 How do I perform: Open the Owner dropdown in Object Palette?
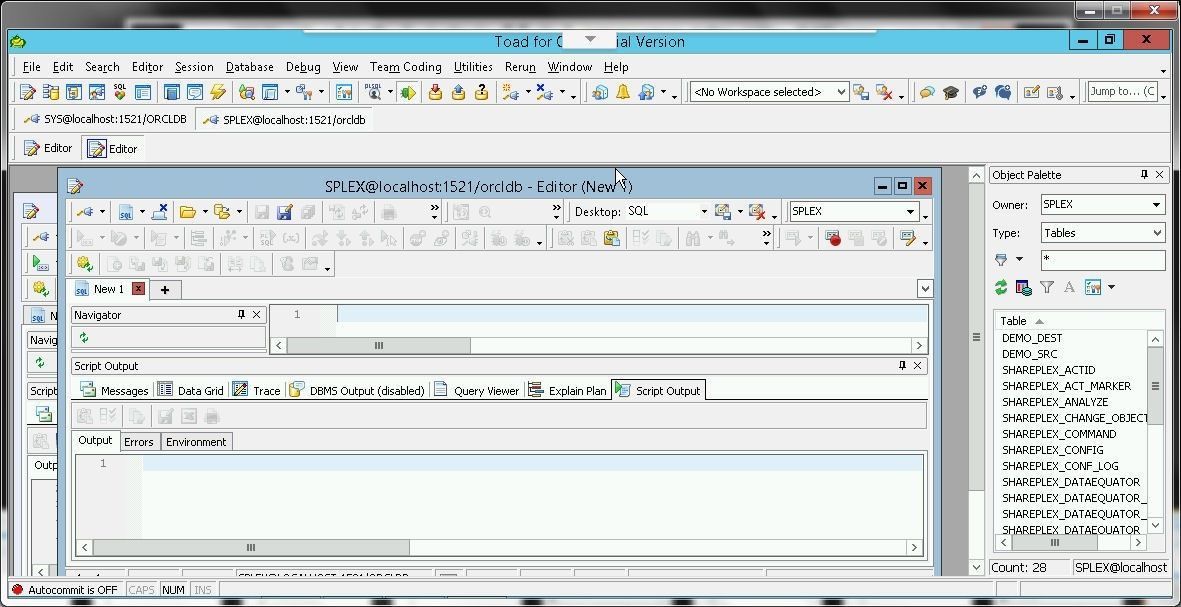click(x=1156, y=205)
